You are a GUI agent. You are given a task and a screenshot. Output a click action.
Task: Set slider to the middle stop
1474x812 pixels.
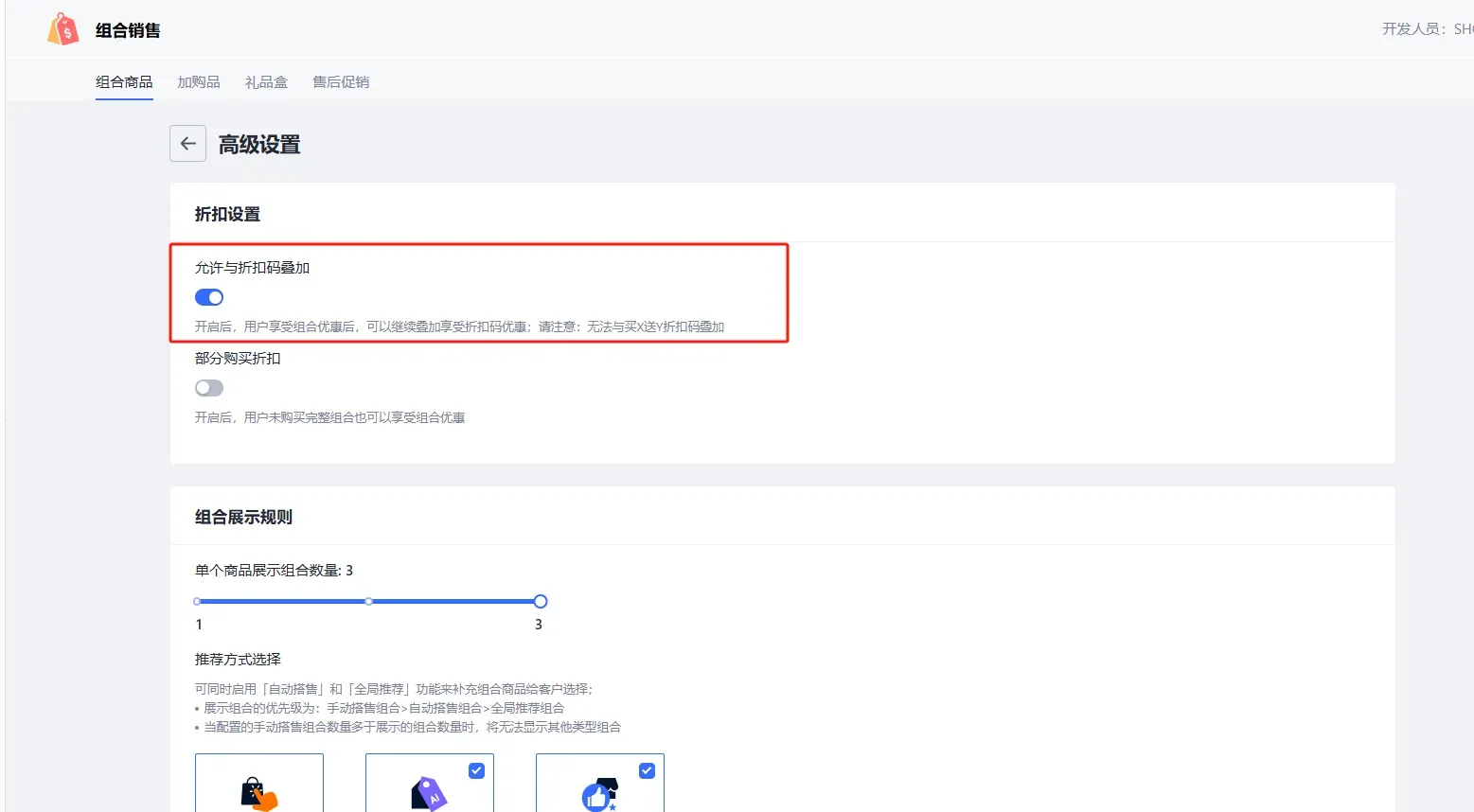point(368,601)
